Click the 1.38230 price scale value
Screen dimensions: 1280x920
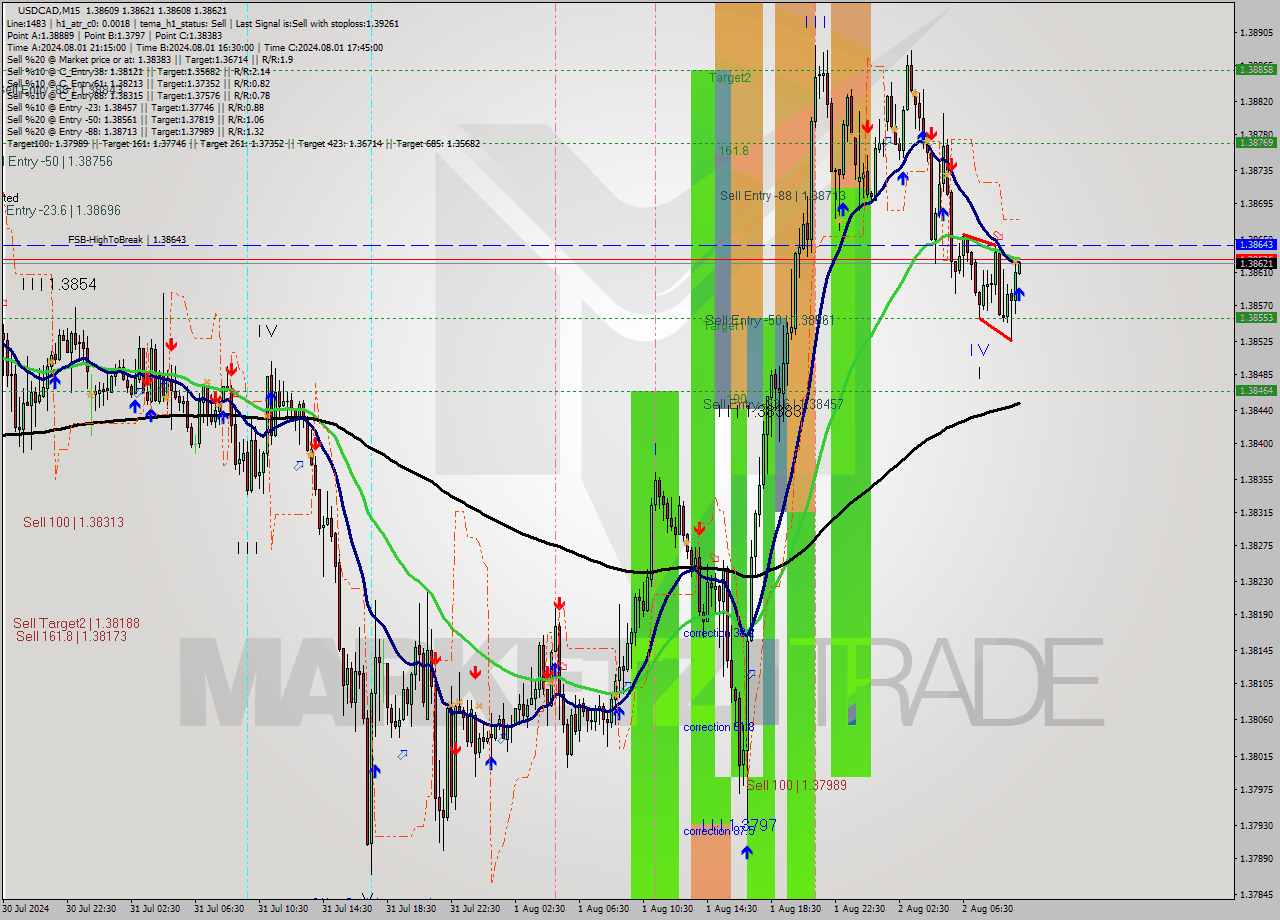[x=1256, y=581]
